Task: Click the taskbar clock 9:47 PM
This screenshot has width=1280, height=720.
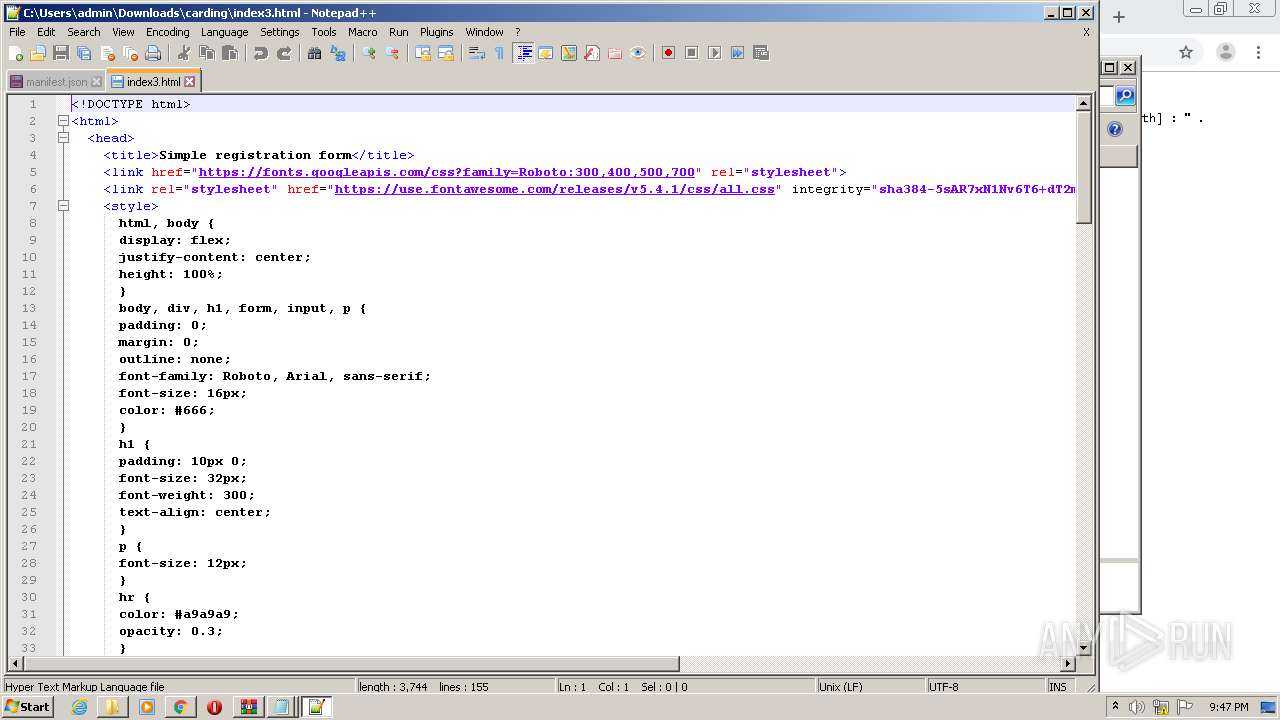Action: (x=1228, y=707)
